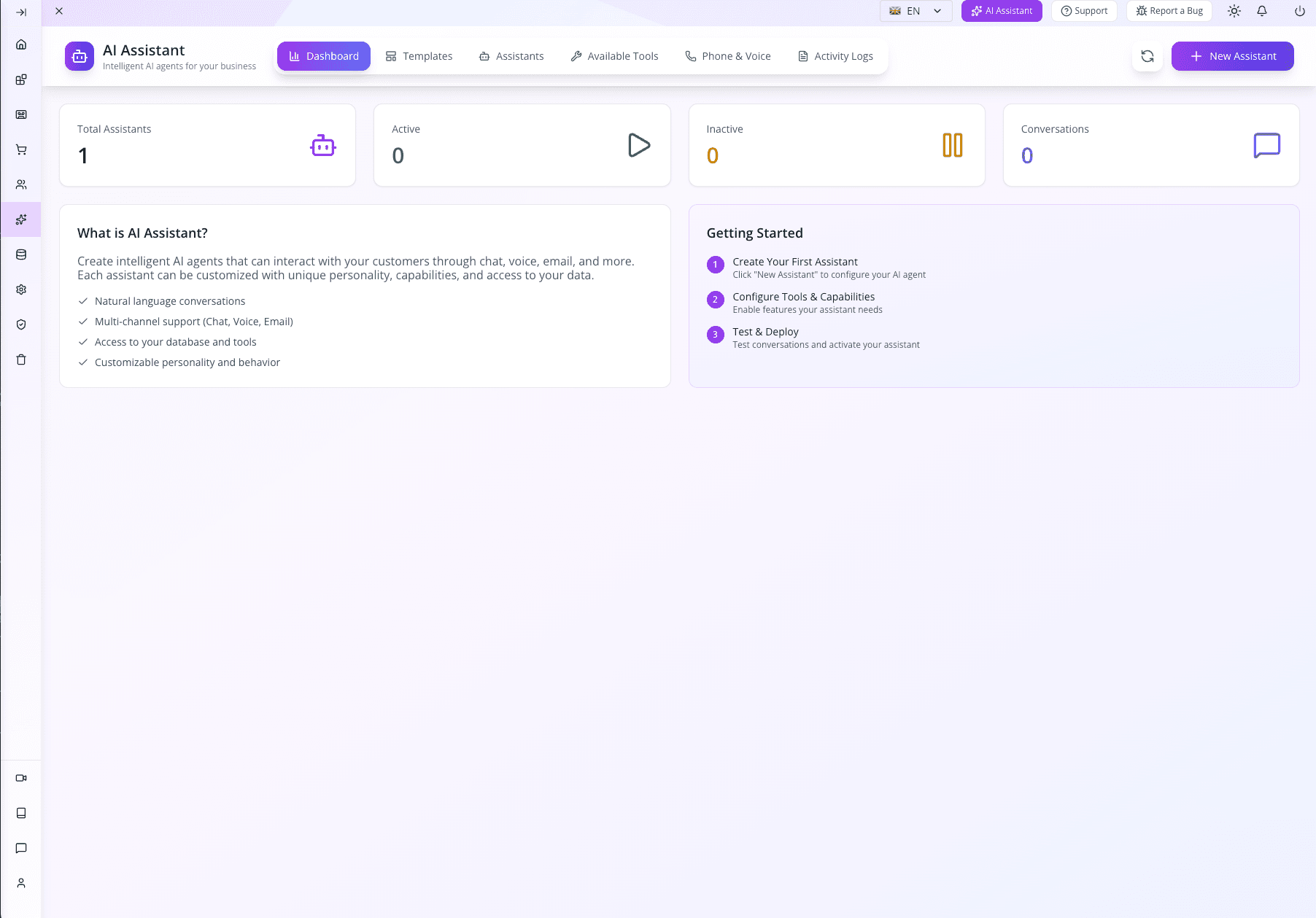Switch to Phone & Voice section
This screenshot has height=918, width=1316.
tap(727, 56)
